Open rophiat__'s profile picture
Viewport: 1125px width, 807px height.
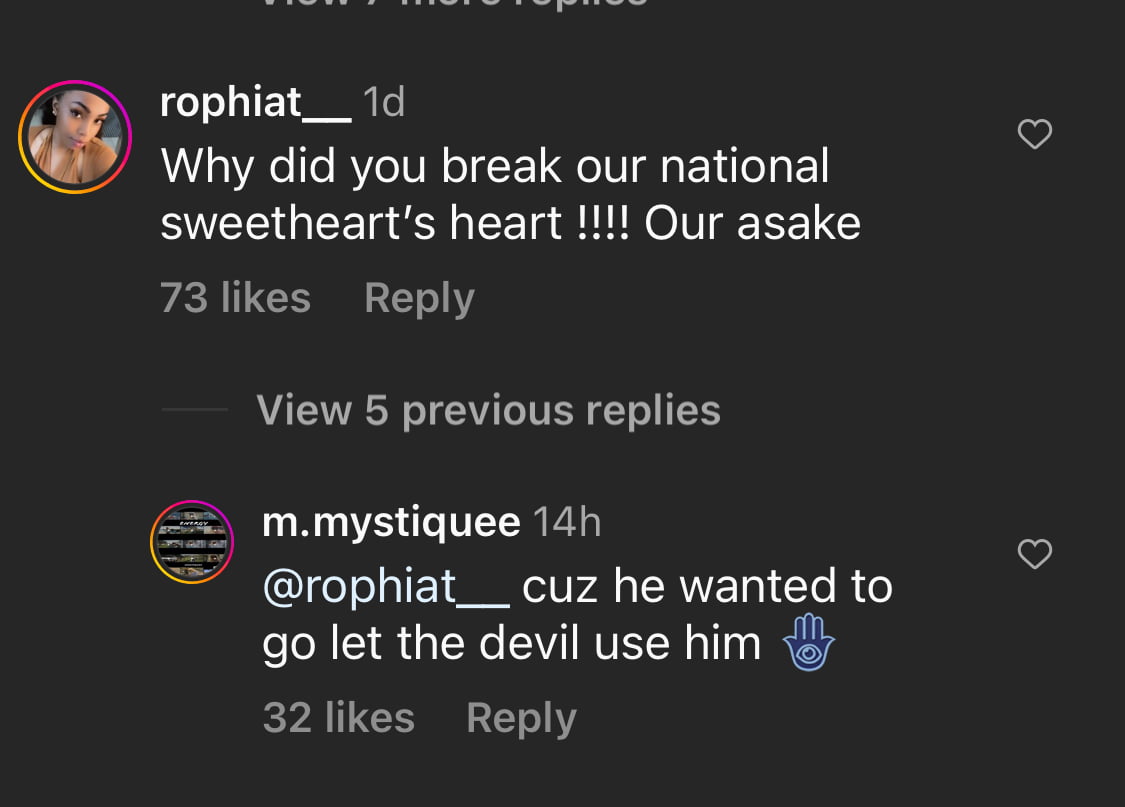tap(75, 135)
